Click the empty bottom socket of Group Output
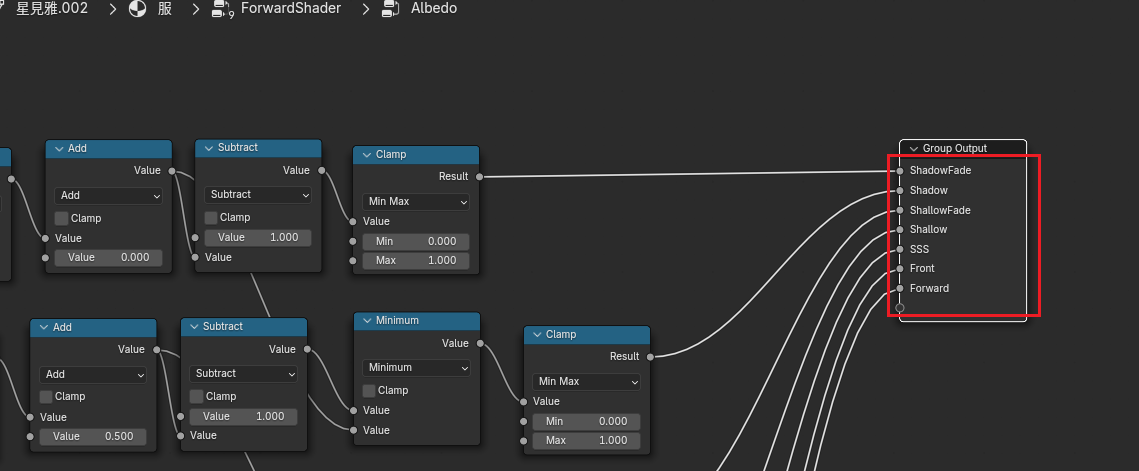 [900, 308]
